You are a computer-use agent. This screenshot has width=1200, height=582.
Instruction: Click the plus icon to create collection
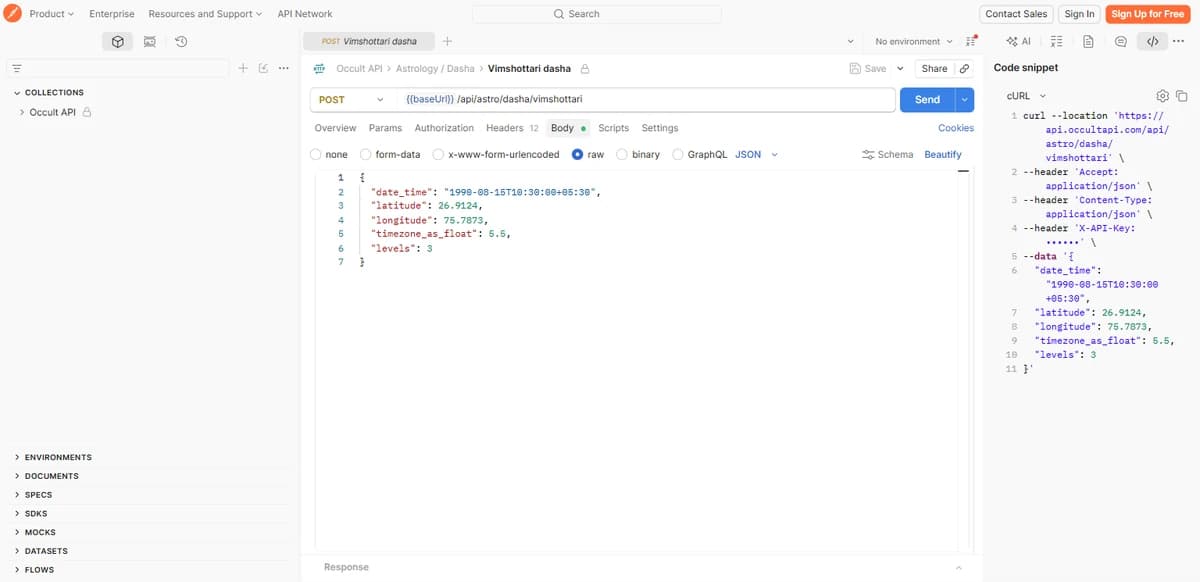(243, 68)
